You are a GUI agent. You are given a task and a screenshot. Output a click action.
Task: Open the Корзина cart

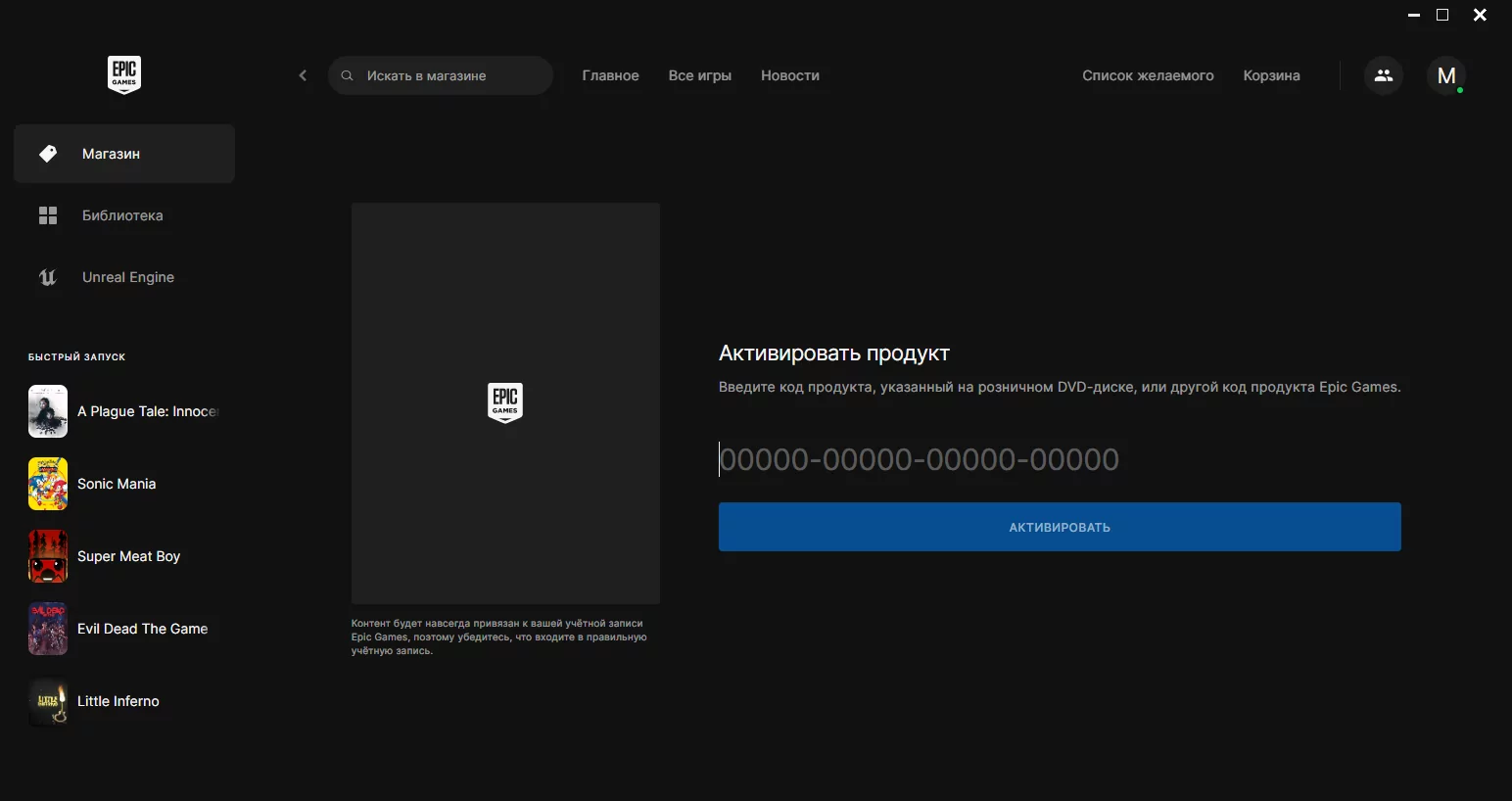click(1271, 75)
